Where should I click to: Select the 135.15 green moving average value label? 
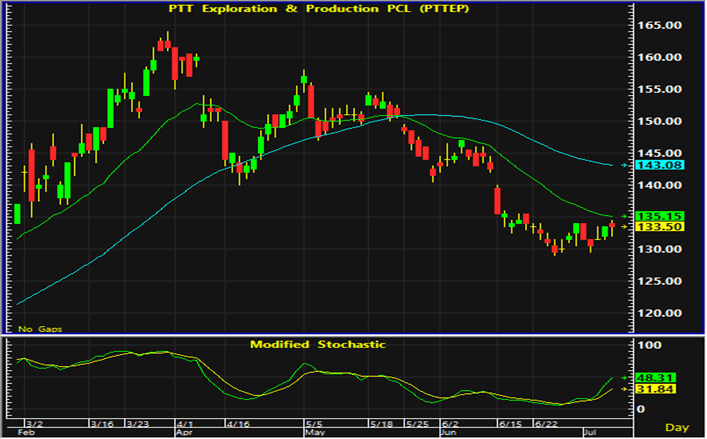[659, 216]
